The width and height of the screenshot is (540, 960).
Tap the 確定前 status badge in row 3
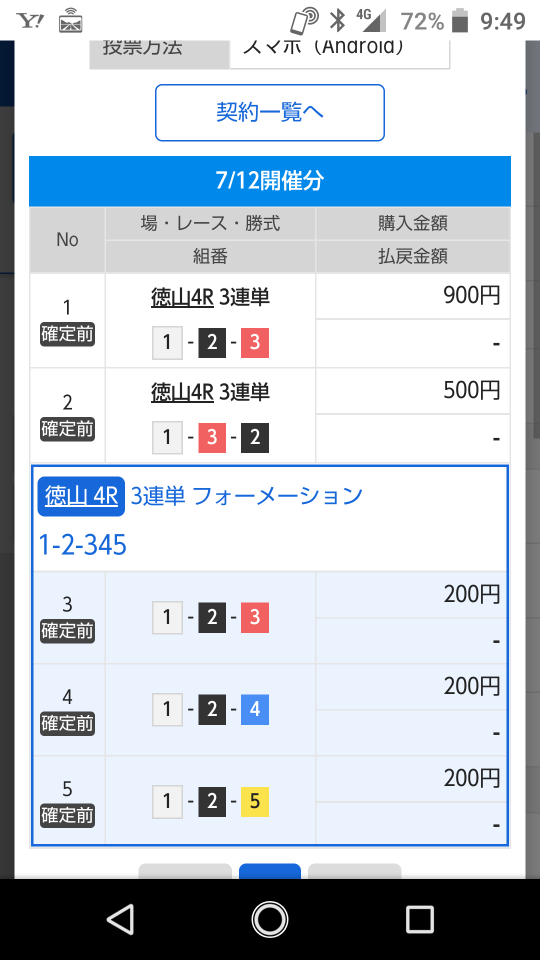click(67, 631)
